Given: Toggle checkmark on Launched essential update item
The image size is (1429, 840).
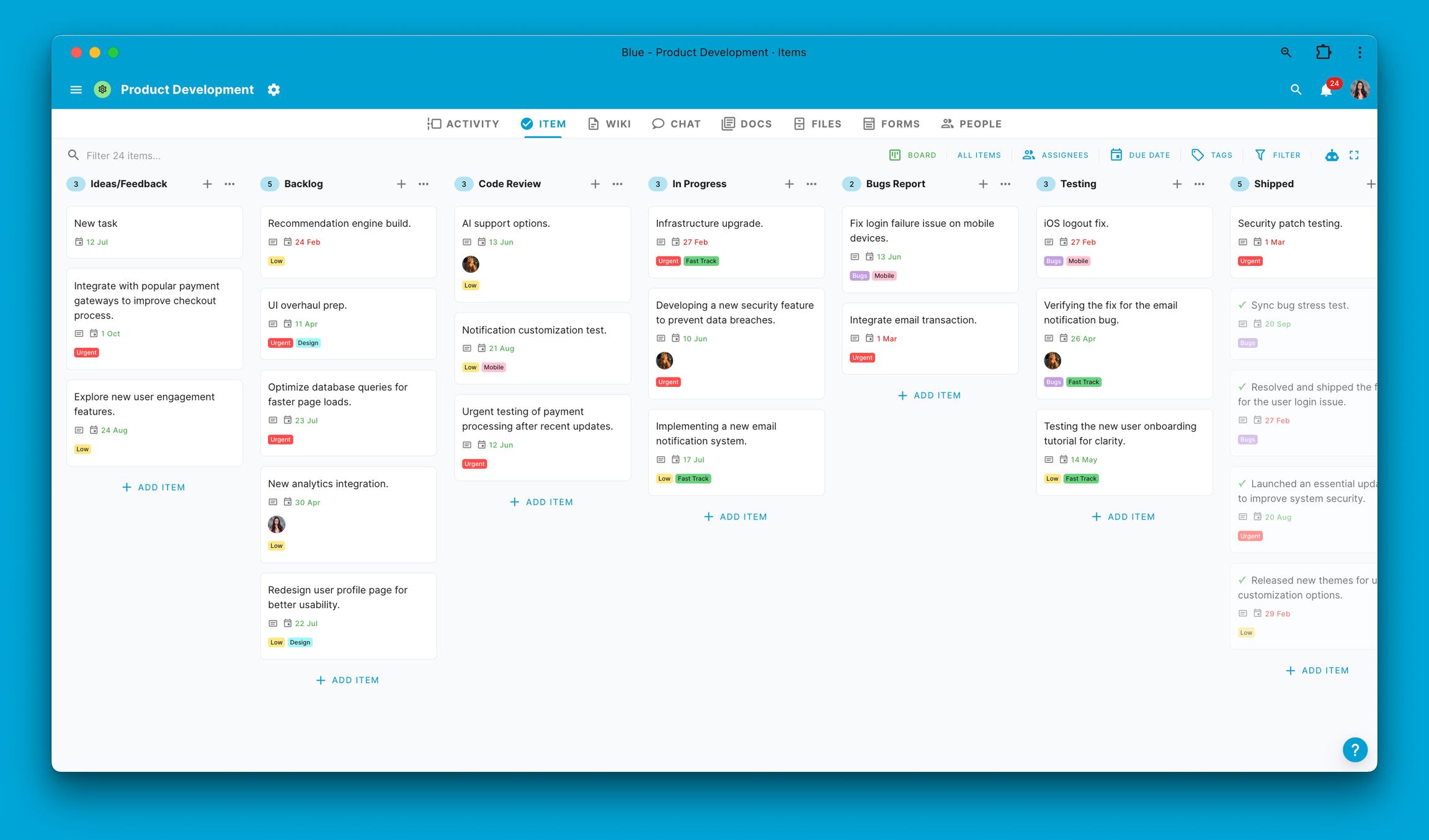Looking at the screenshot, I should coord(1242,484).
